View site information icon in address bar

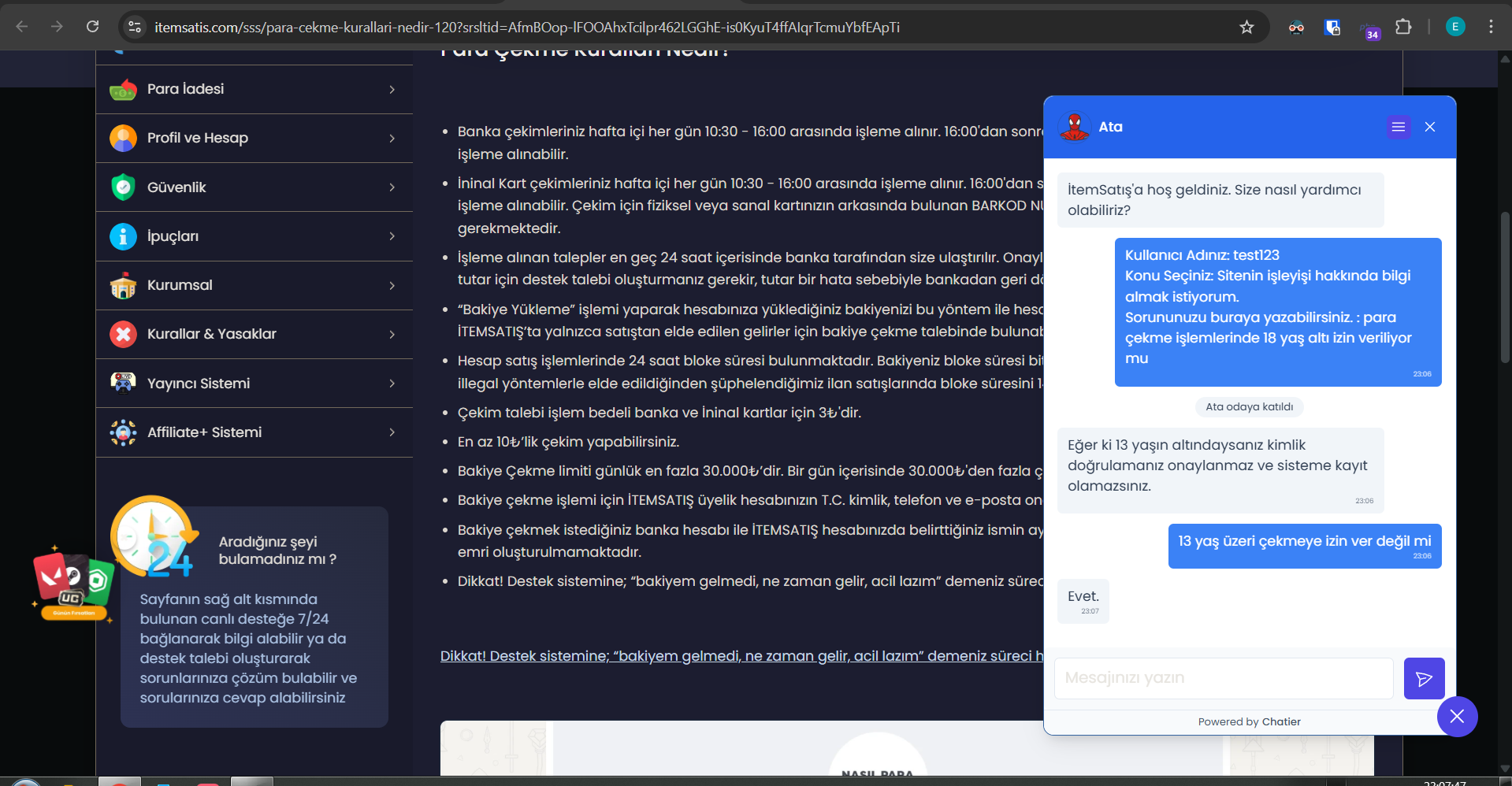coord(135,27)
